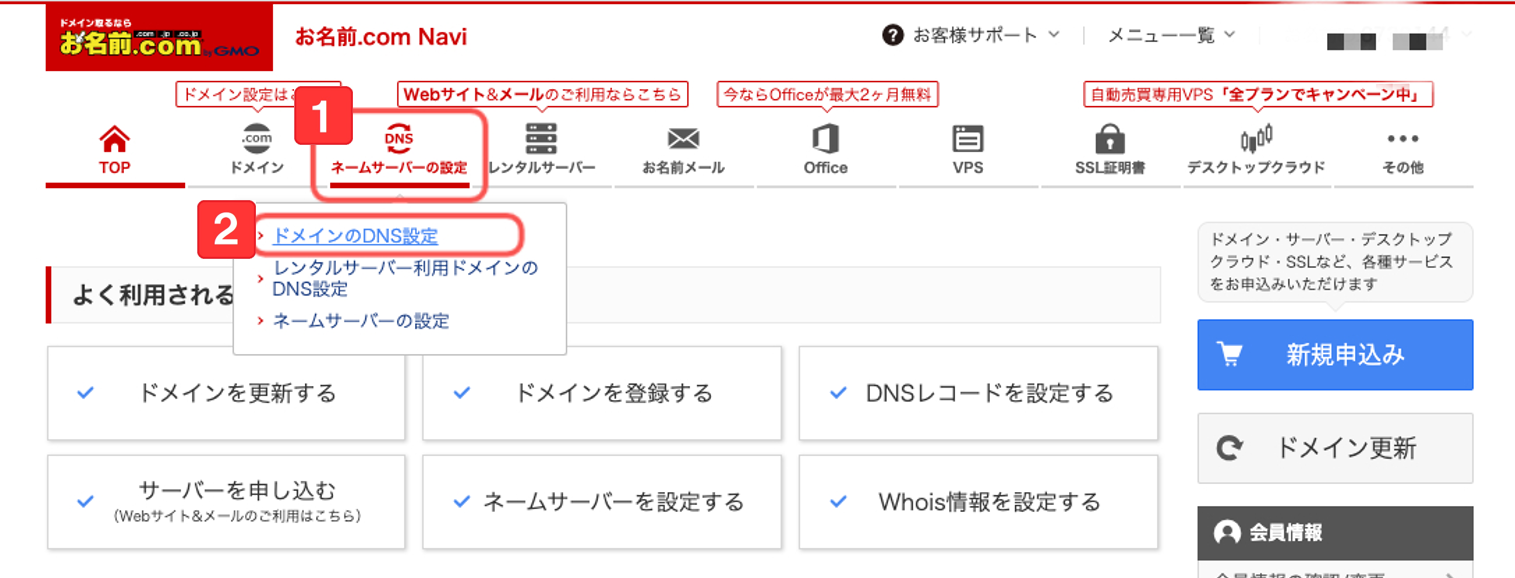Click the refresh icon in ドメイン更新
Image resolution: width=1515 pixels, height=578 pixels.
1228,448
